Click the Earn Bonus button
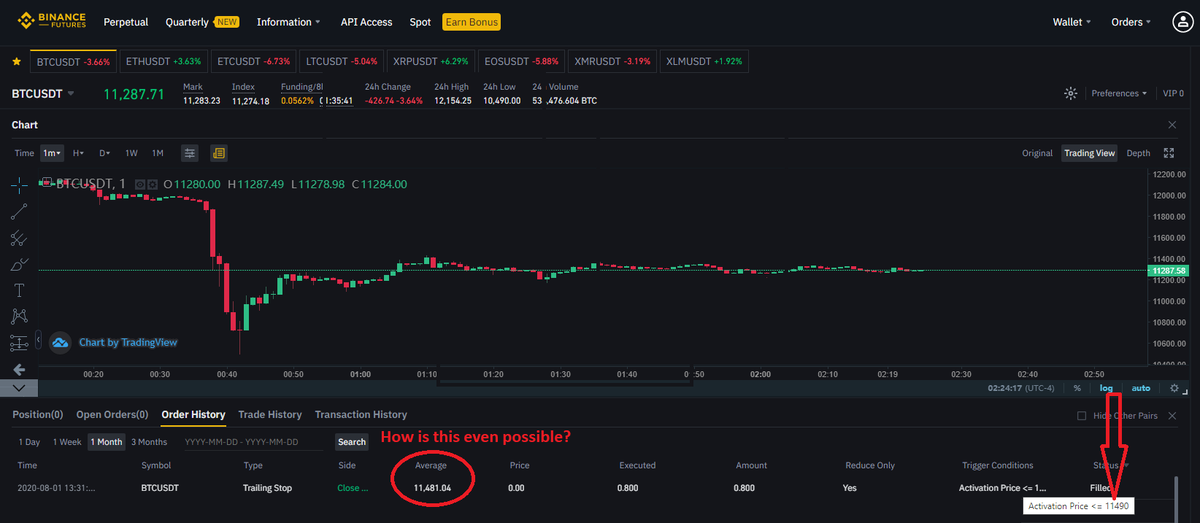The height and width of the screenshot is (523, 1200). tap(471, 22)
